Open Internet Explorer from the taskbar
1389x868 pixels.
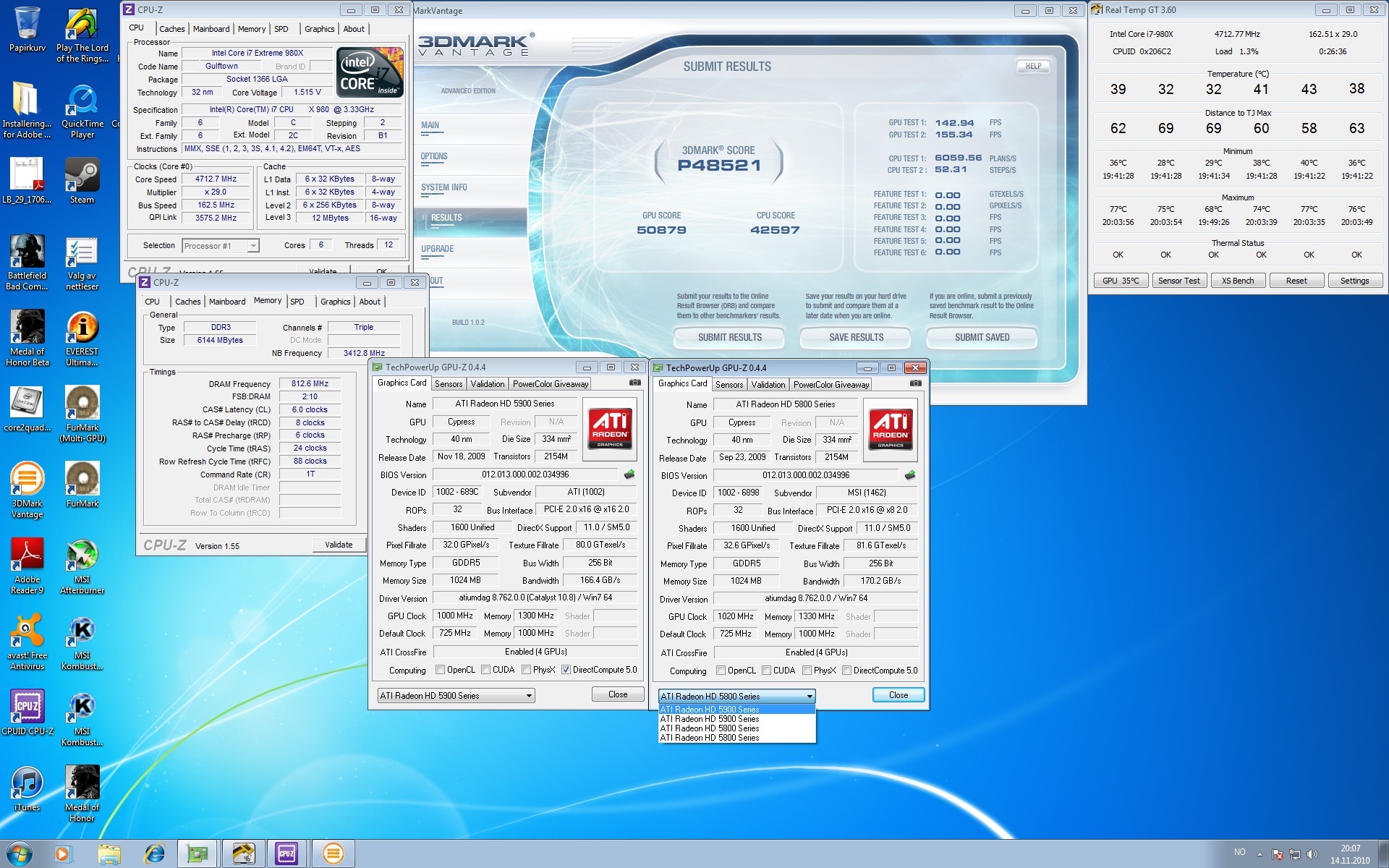click(x=154, y=854)
